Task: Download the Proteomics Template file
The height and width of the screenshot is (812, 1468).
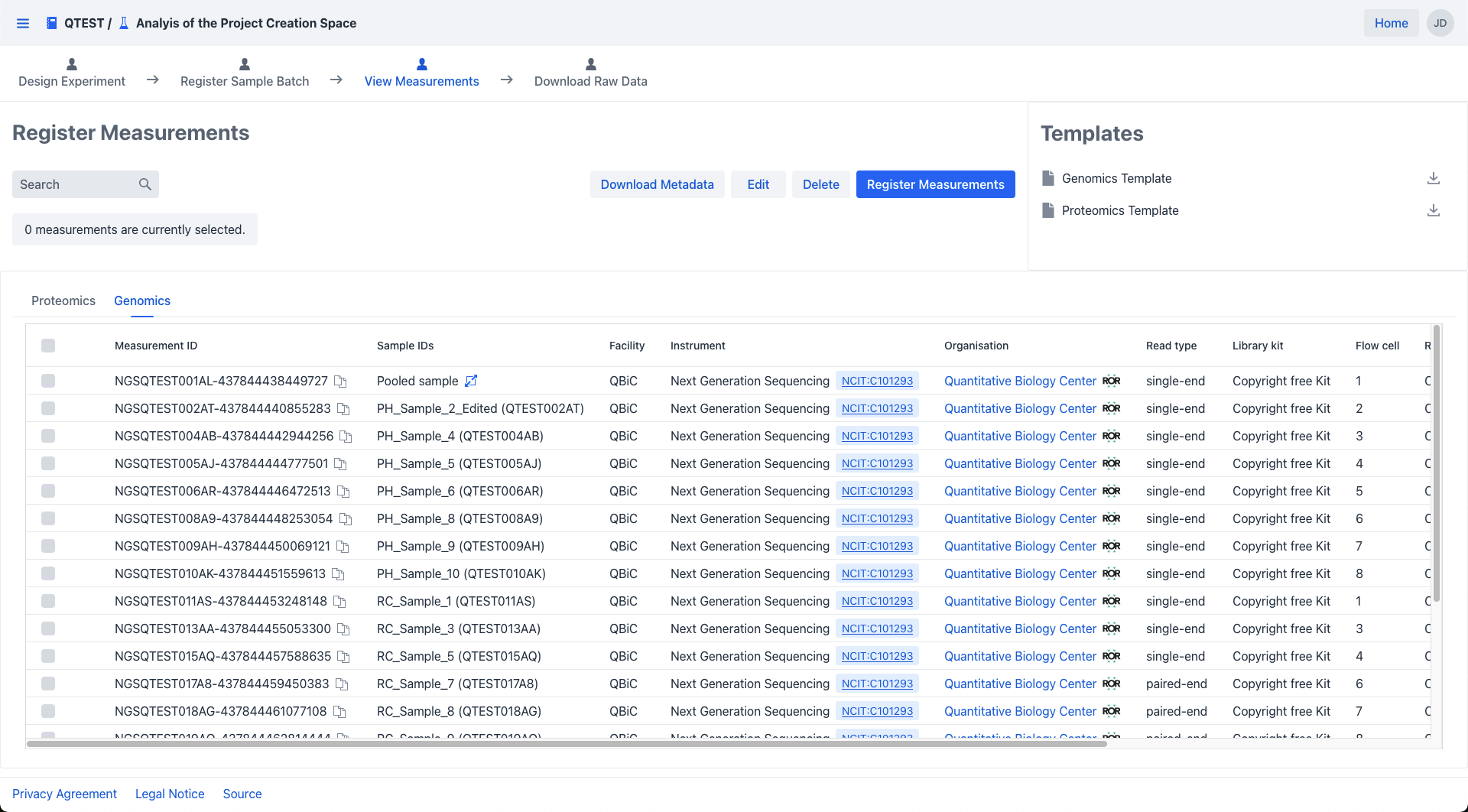Action: [1433, 210]
